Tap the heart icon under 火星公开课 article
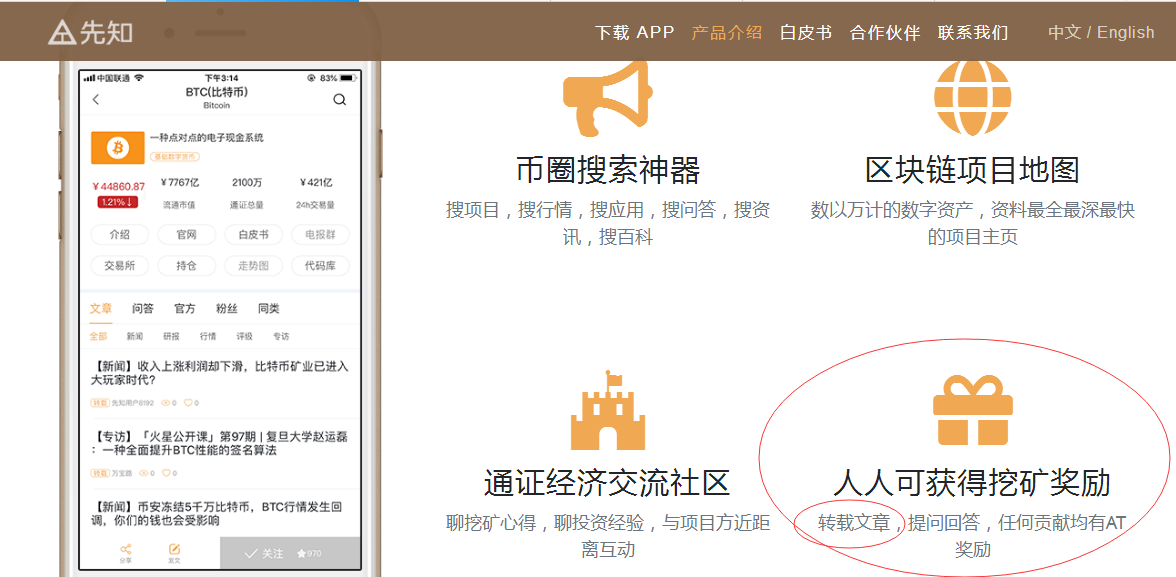 tap(166, 473)
